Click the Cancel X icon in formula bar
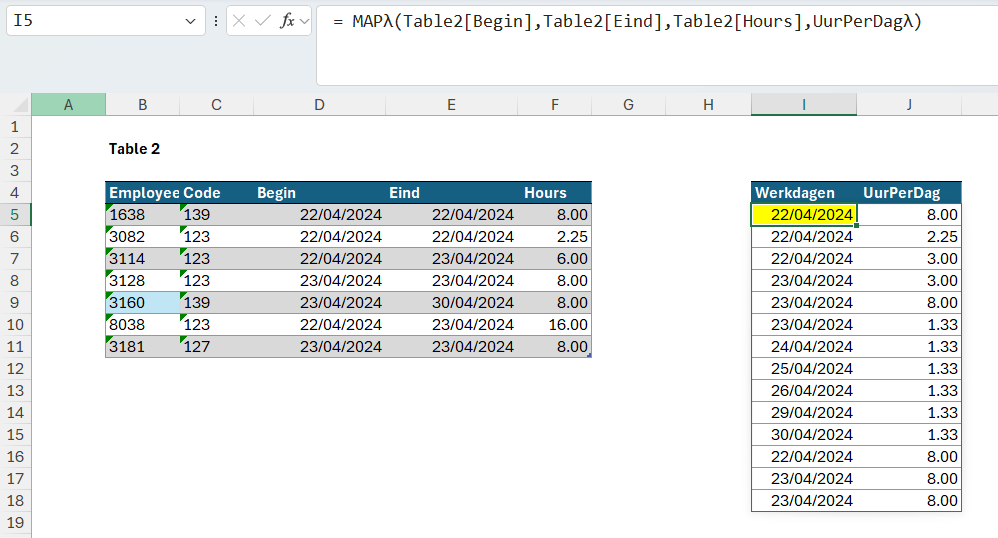The width and height of the screenshot is (998, 538). [x=239, y=21]
